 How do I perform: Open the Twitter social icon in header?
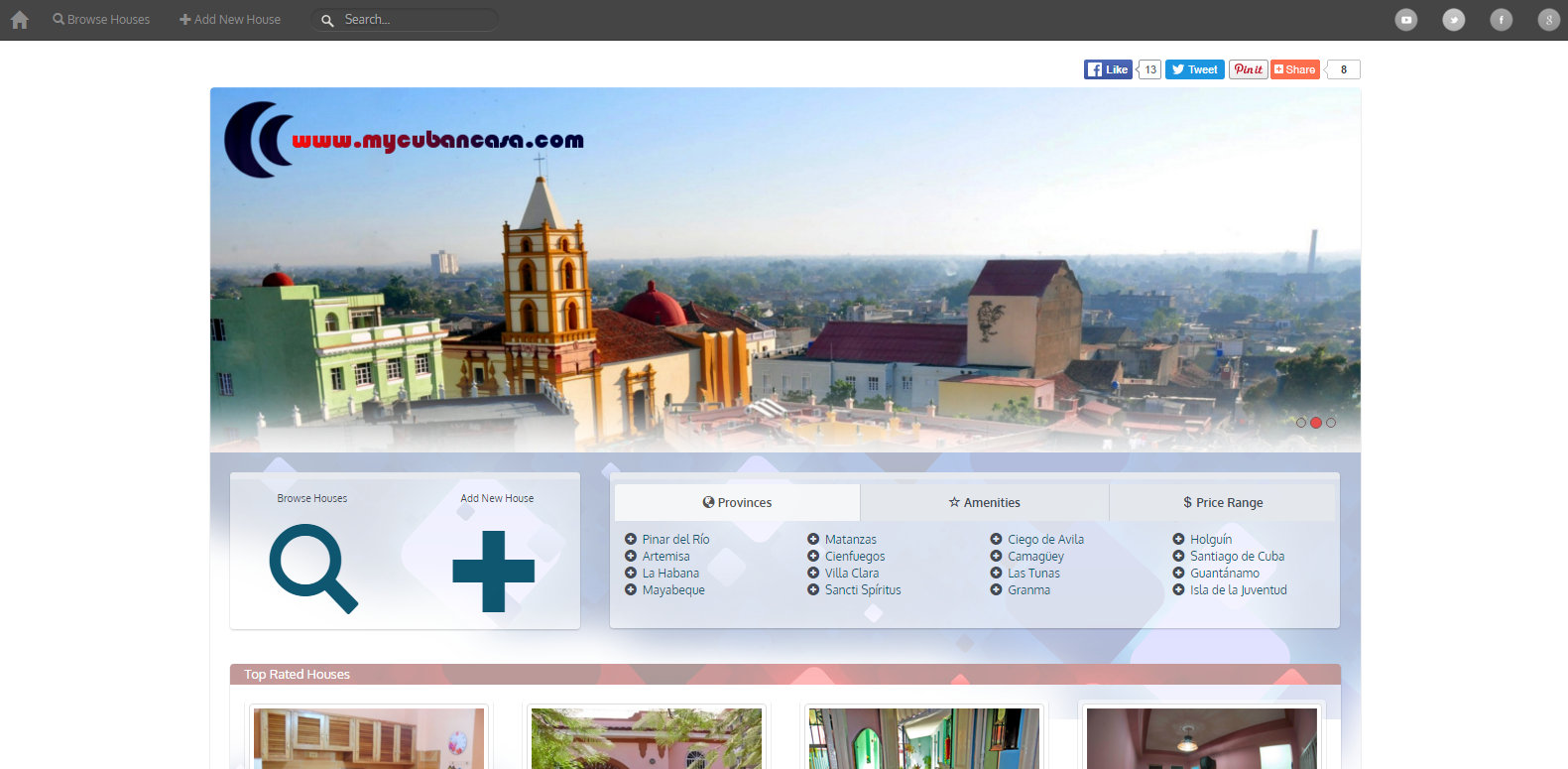[x=1454, y=20]
